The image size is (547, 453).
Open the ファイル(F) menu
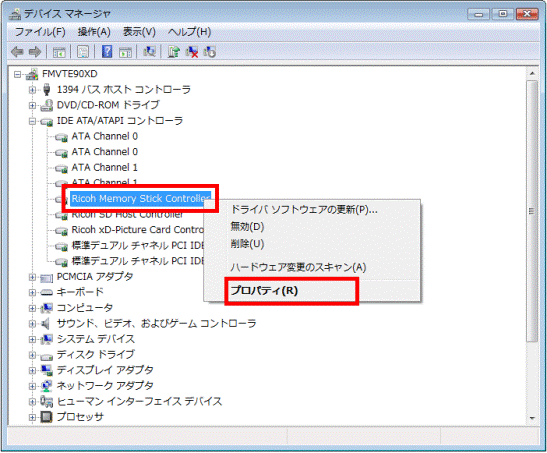(40, 32)
